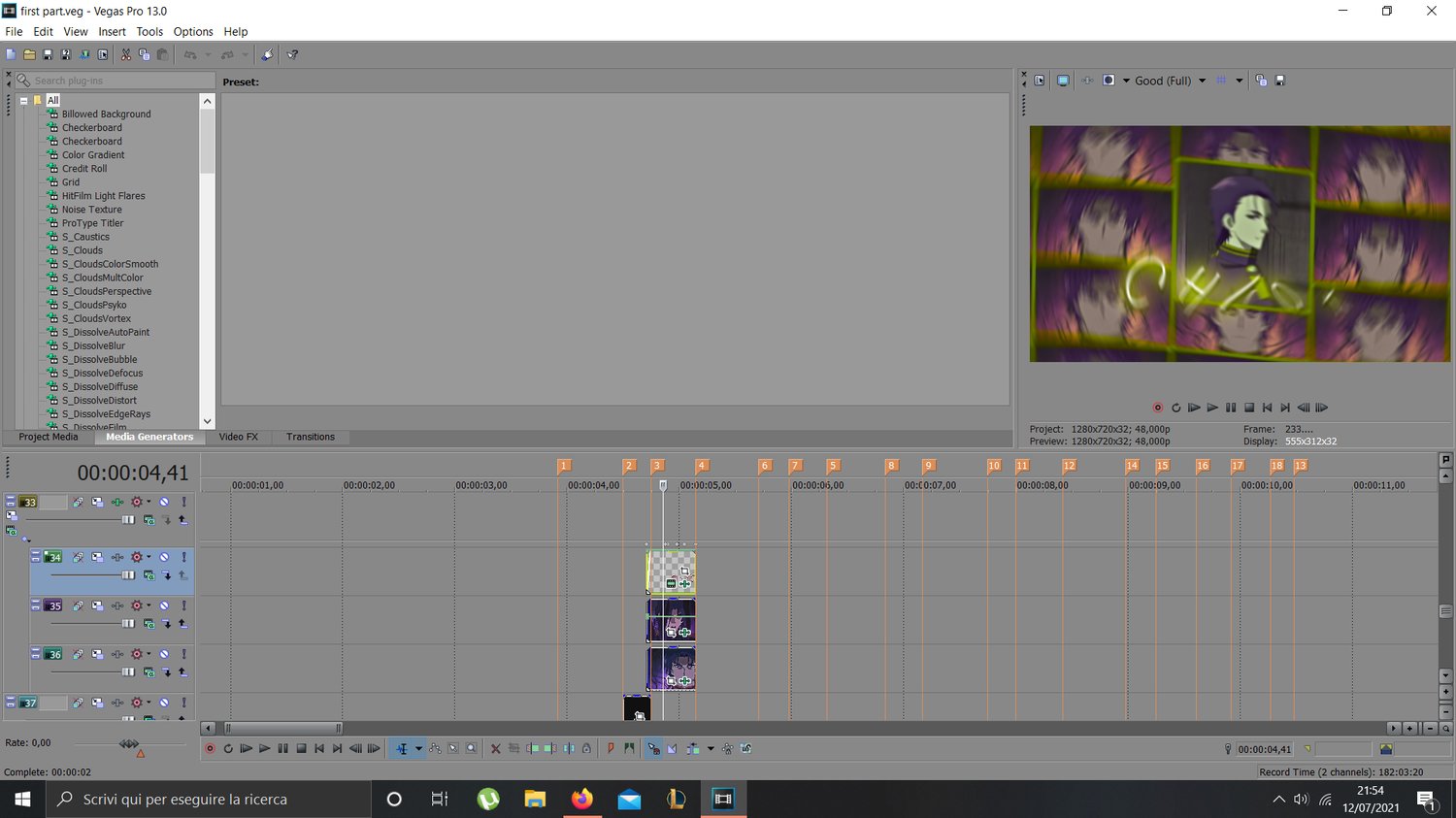This screenshot has height=818, width=1456.
Task: Switch to the Transitions tab
Action: [x=311, y=437]
